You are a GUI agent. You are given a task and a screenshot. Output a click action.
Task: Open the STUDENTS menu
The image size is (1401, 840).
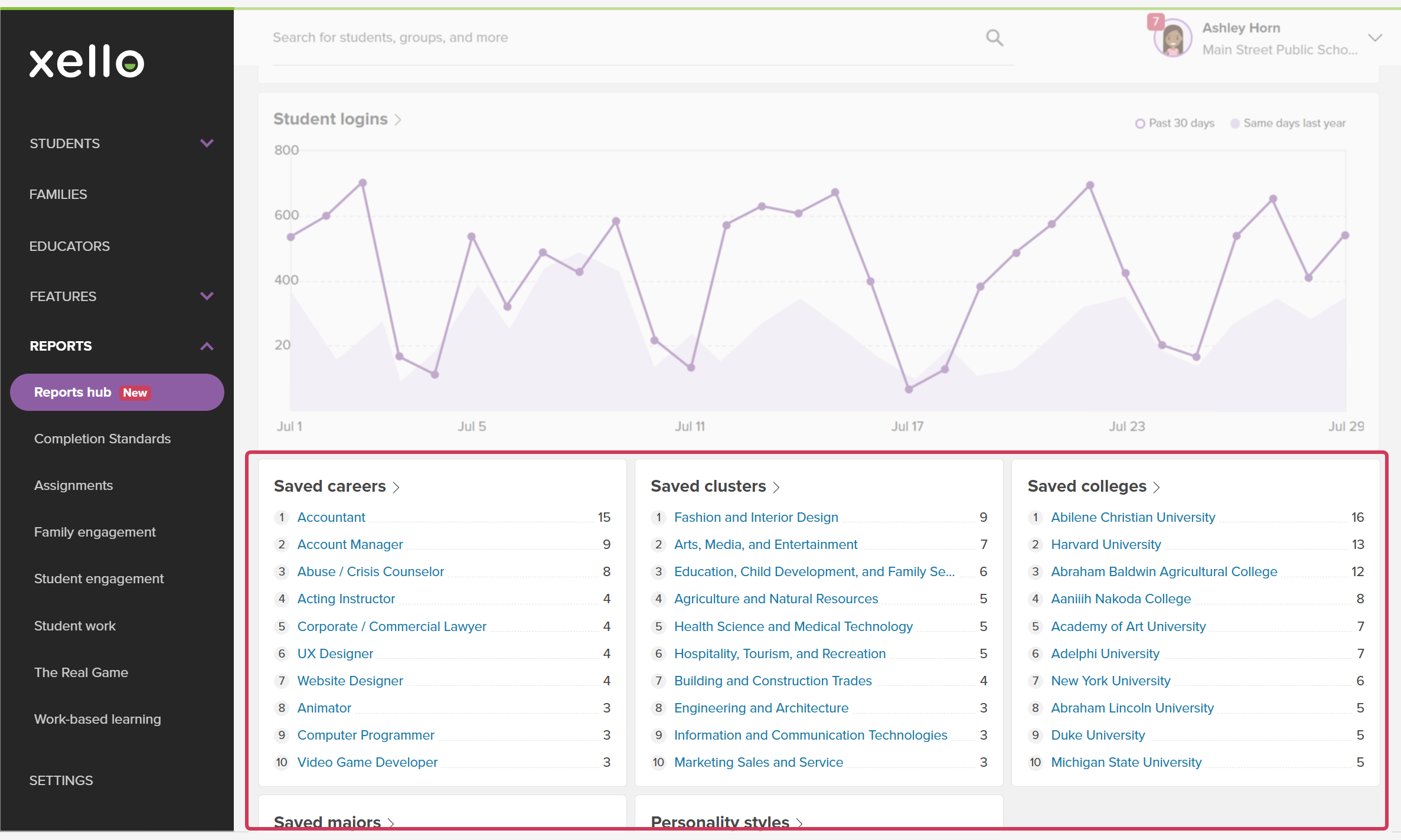pyautogui.click(x=65, y=143)
